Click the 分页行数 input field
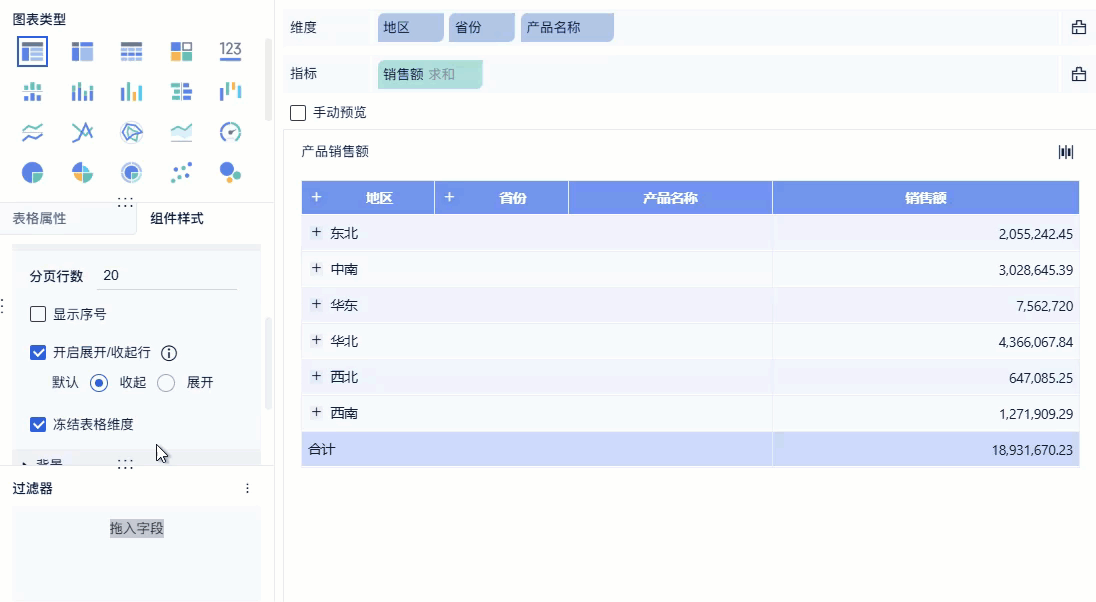Image resolution: width=1096 pixels, height=602 pixels. [x=165, y=275]
